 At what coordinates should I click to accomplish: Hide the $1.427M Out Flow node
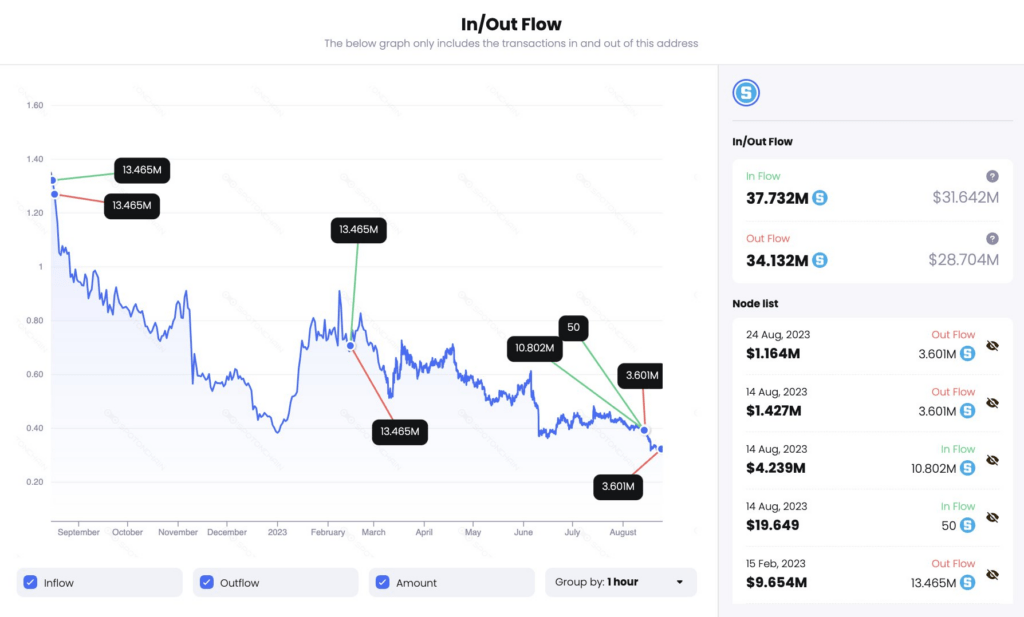992,403
